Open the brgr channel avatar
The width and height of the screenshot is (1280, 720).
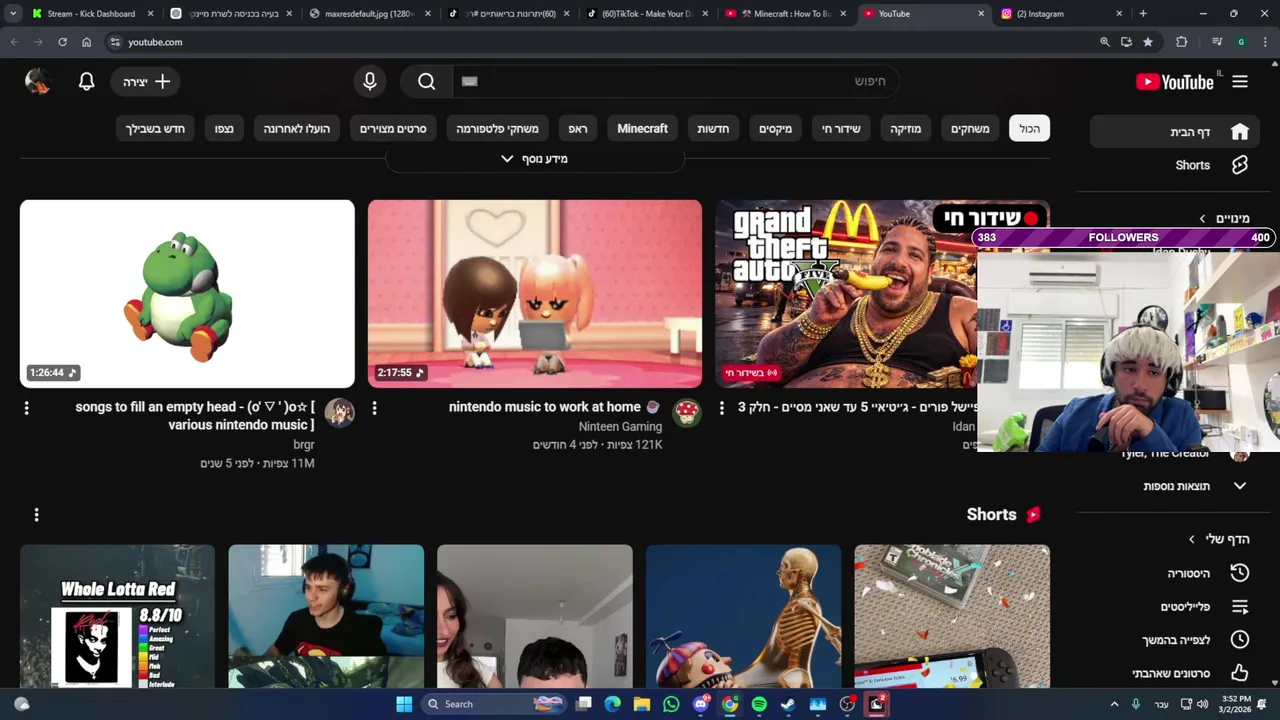click(x=339, y=412)
